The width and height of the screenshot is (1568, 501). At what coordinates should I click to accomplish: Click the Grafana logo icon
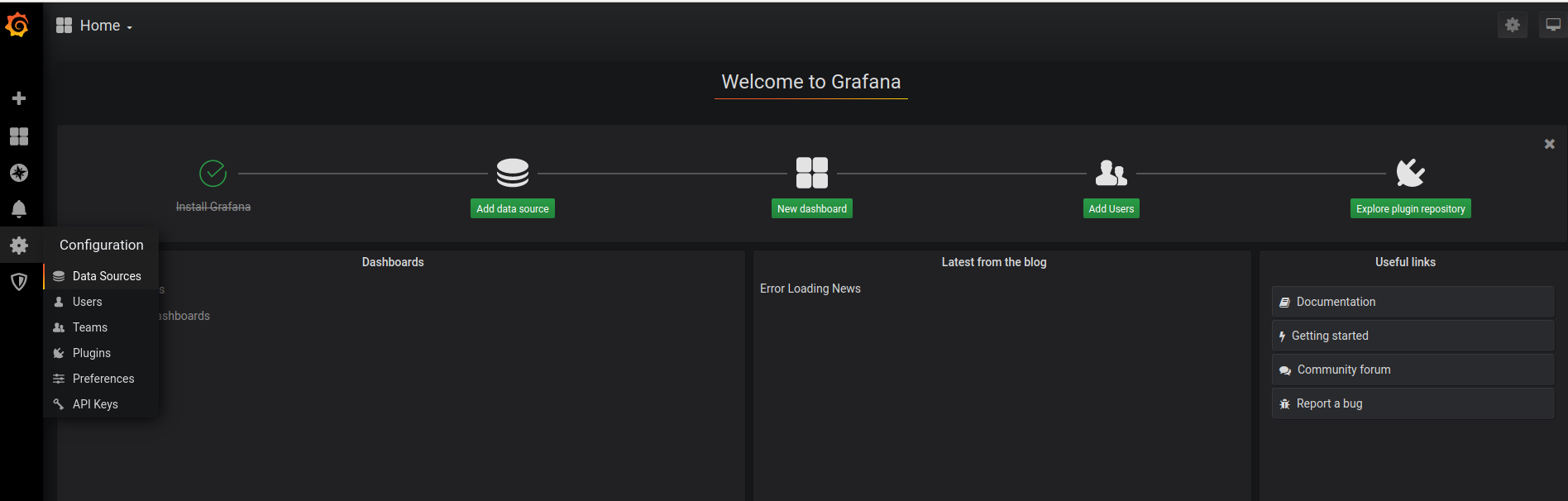pyautogui.click(x=17, y=26)
